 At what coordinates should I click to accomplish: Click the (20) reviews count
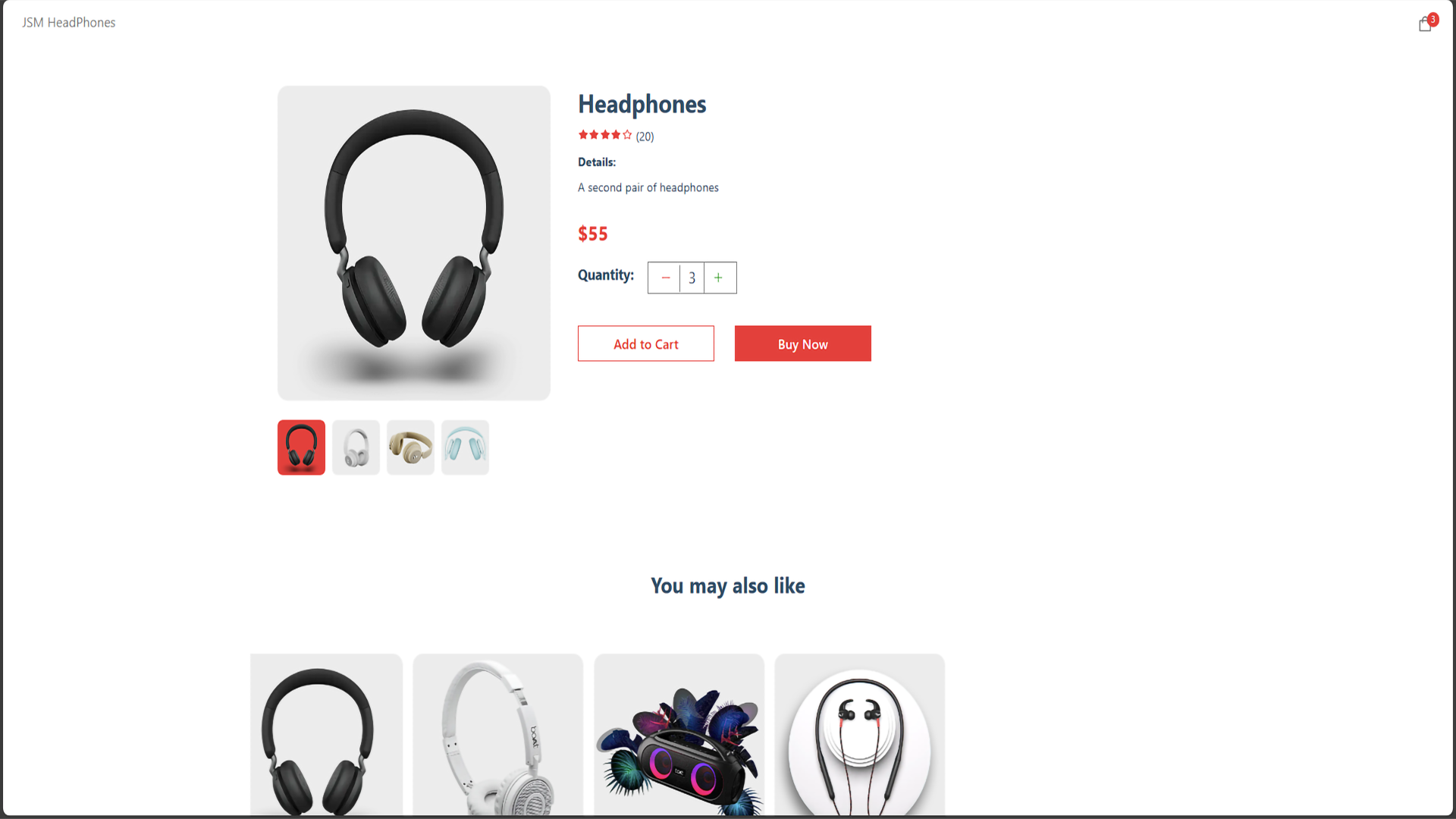pyautogui.click(x=645, y=136)
